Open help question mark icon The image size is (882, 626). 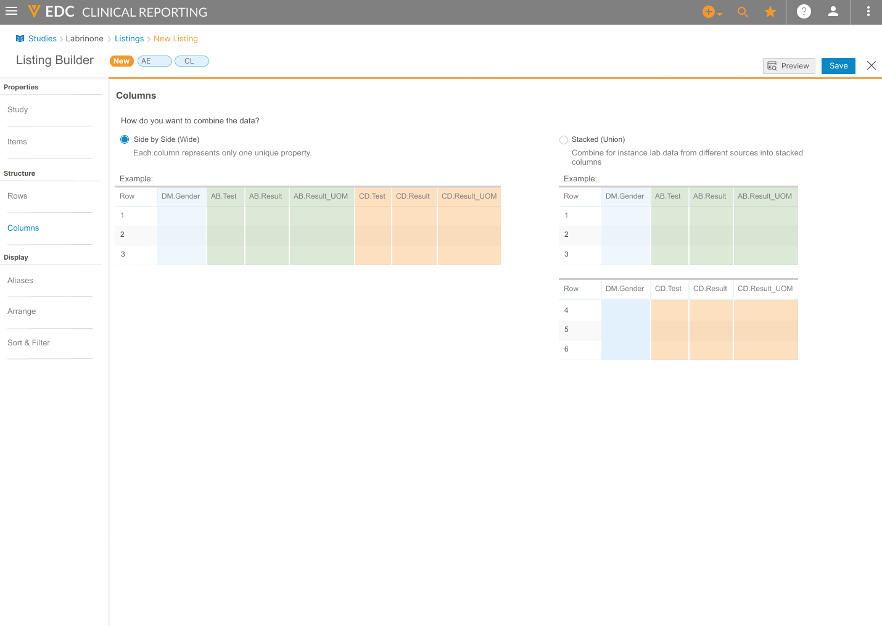(804, 12)
